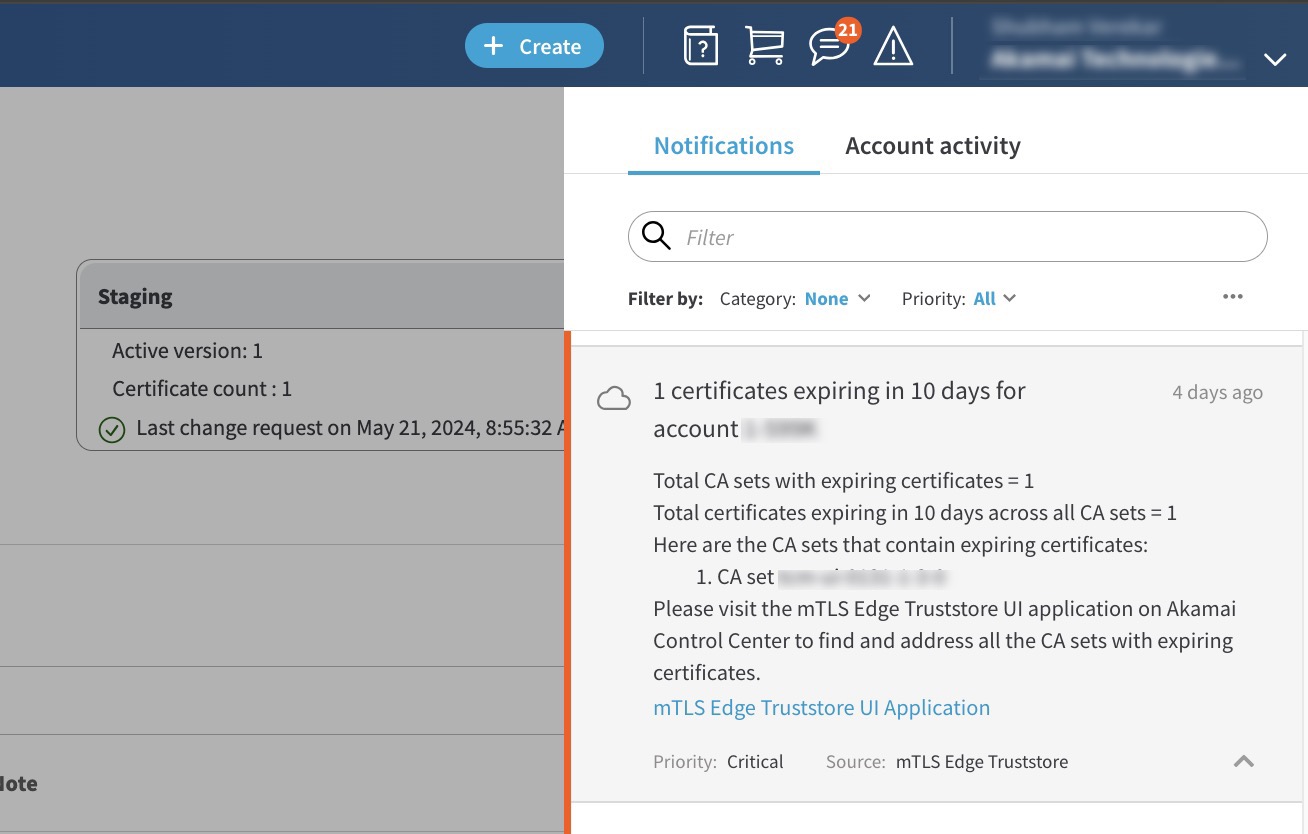Click the notifications chat icon with badge
Viewport: 1308px width, 834px height.
pos(828,46)
